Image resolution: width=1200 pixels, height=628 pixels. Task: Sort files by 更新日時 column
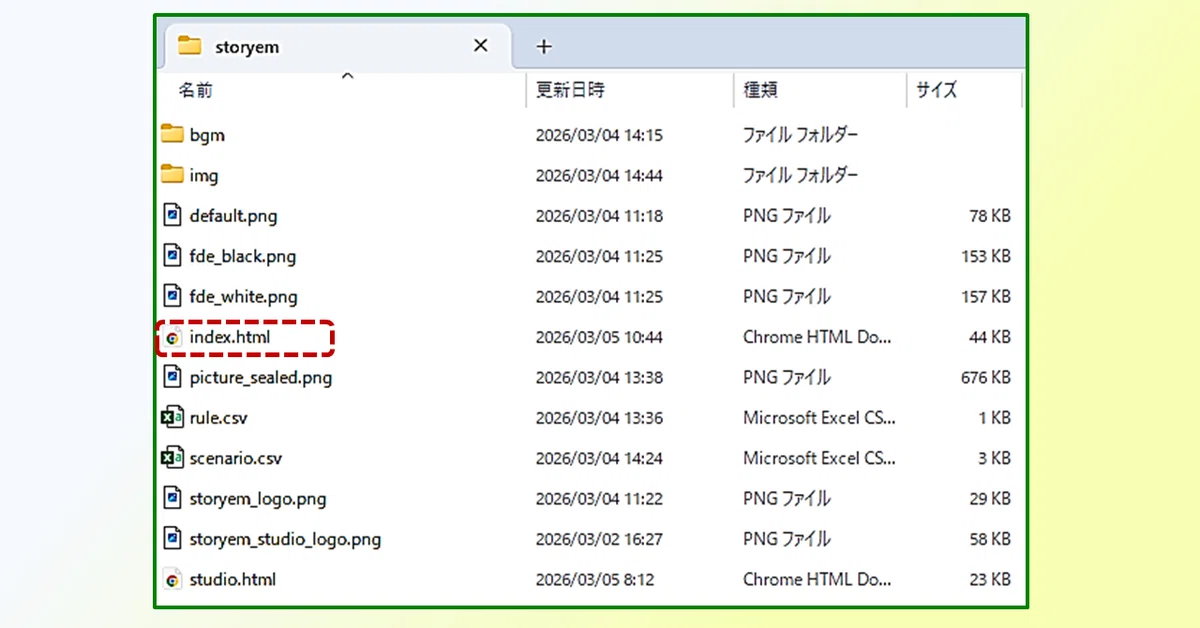click(x=570, y=90)
